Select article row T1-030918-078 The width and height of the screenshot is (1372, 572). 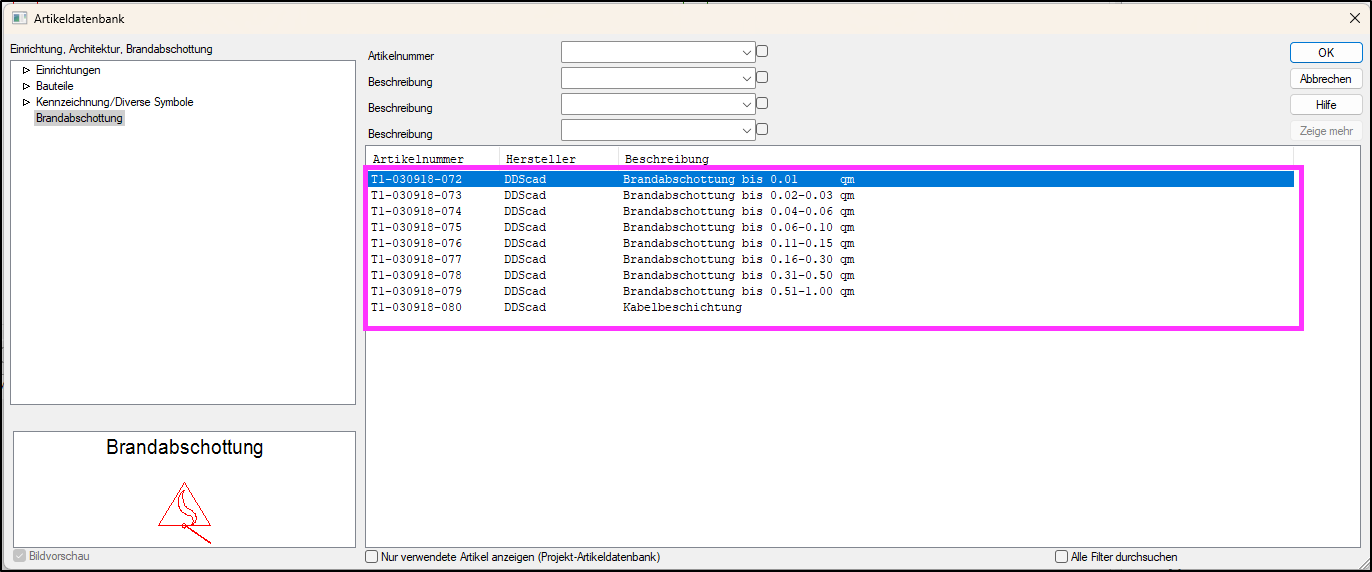point(830,275)
